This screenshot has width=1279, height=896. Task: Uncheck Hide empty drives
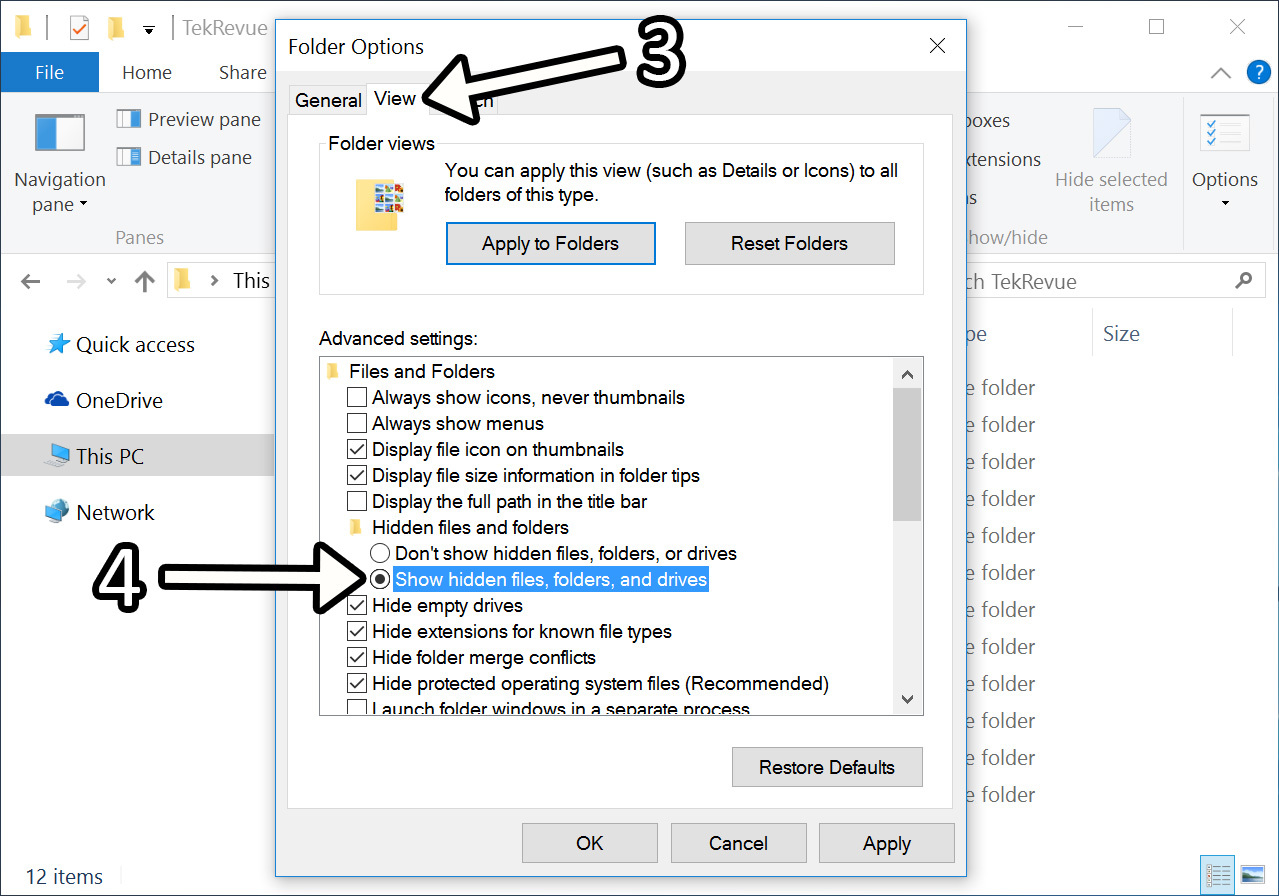click(x=357, y=605)
